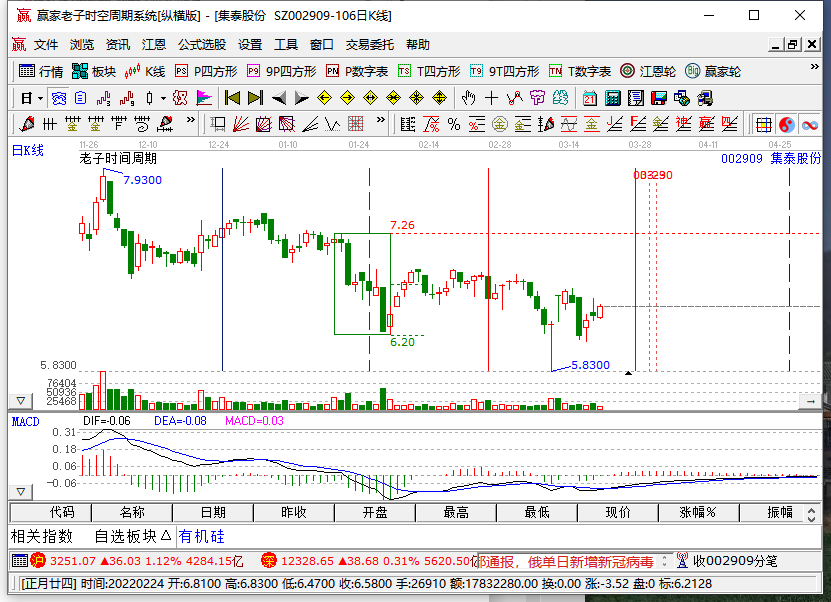The image size is (831, 602).
Task: Open the calendar 21 icon
Action: pyautogui.click(x=589, y=98)
